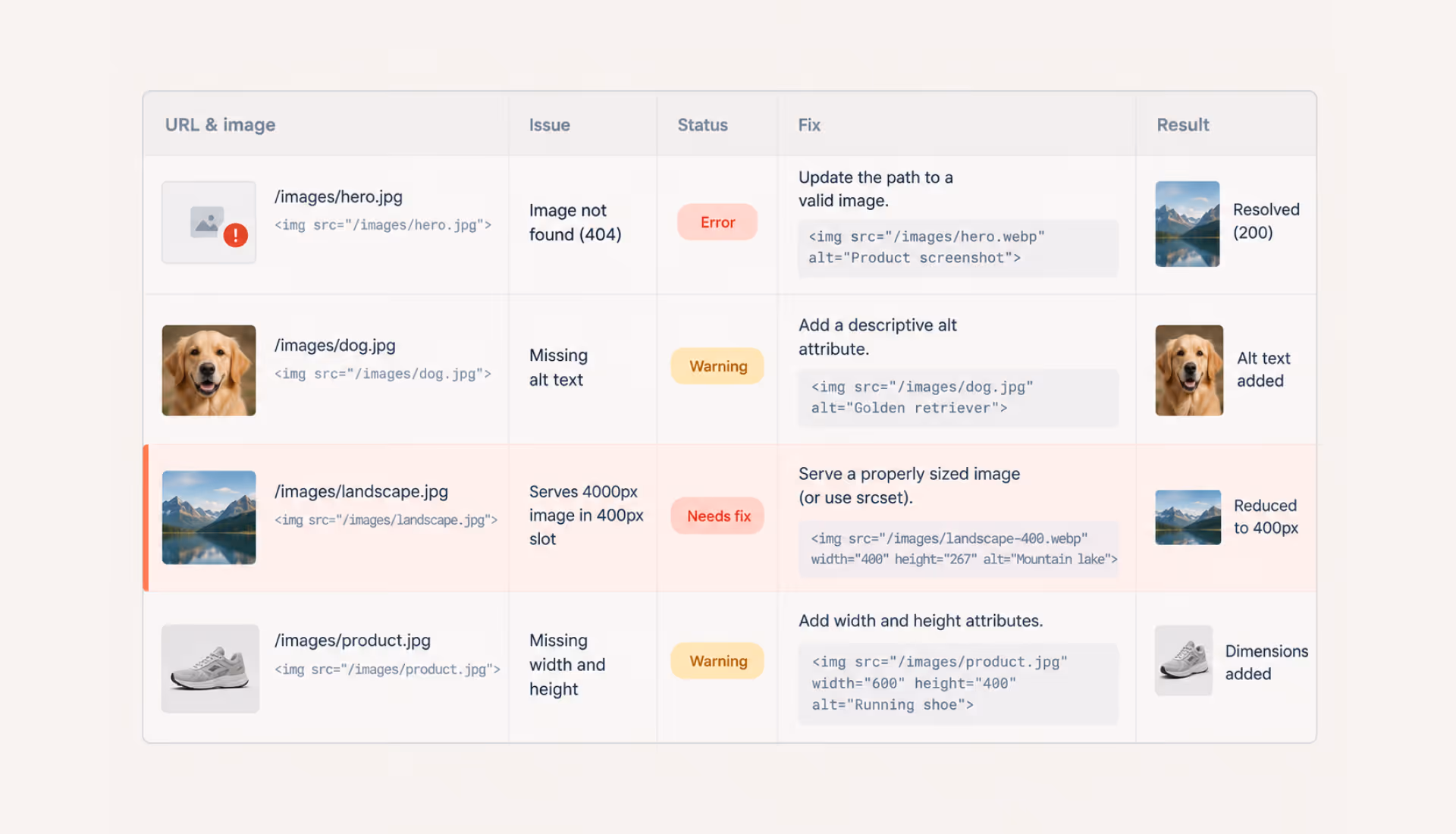
Task: Click the Golden retriever alt fix code block
Action: (958, 398)
